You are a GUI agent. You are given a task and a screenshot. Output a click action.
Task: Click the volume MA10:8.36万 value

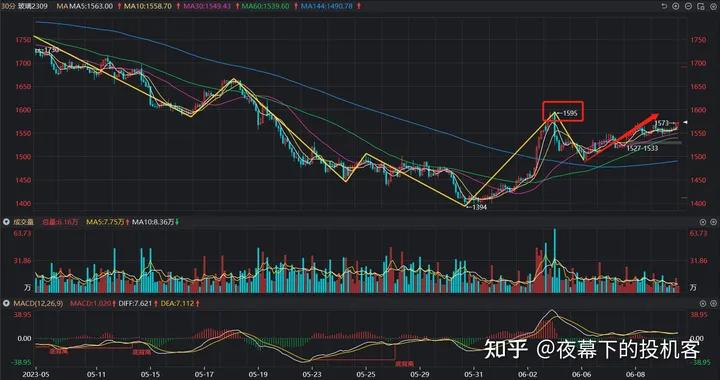[x=153, y=222]
